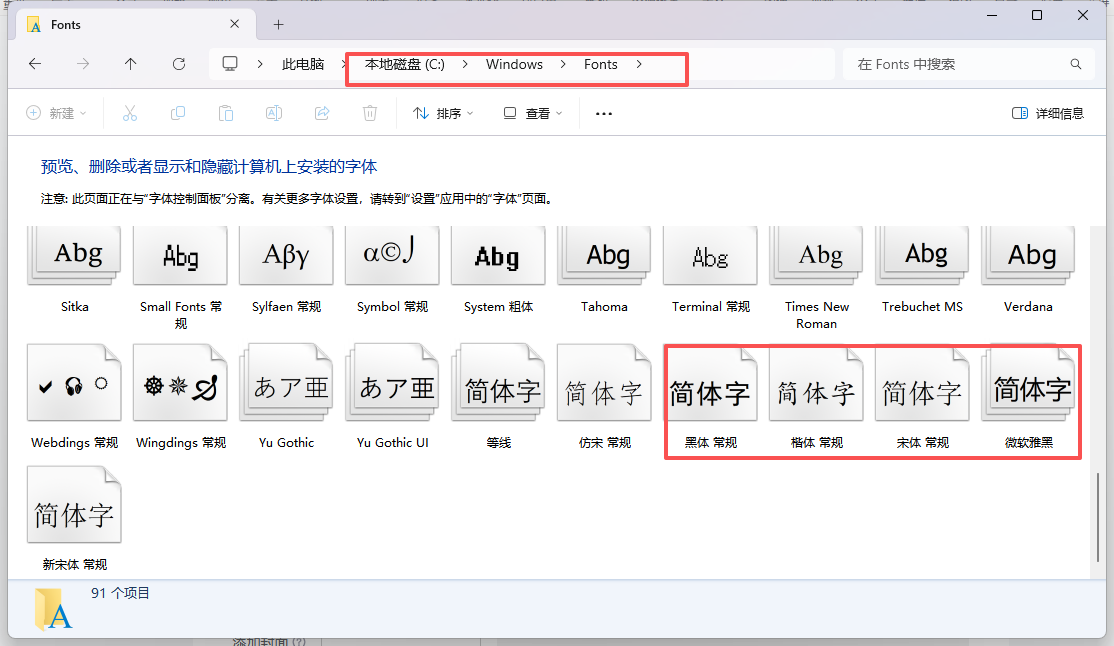Expand chevron after 本地磁盘 (C:)
The image size is (1114, 646).
(465, 64)
